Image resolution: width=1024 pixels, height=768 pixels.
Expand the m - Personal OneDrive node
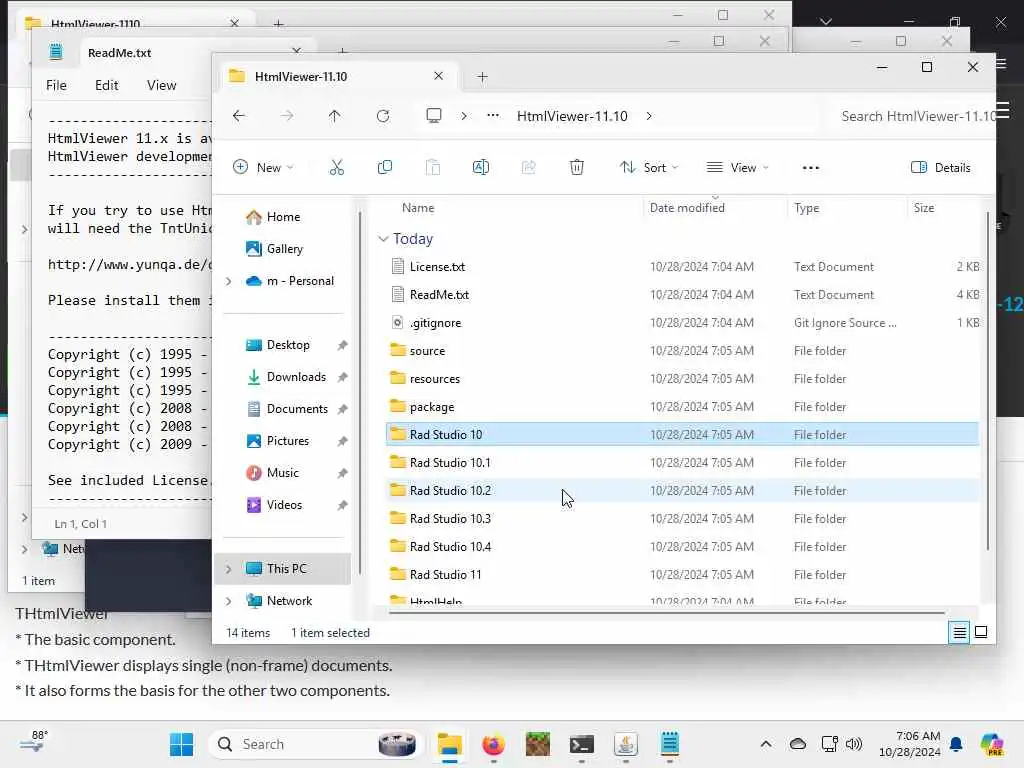tap(229, 281)
